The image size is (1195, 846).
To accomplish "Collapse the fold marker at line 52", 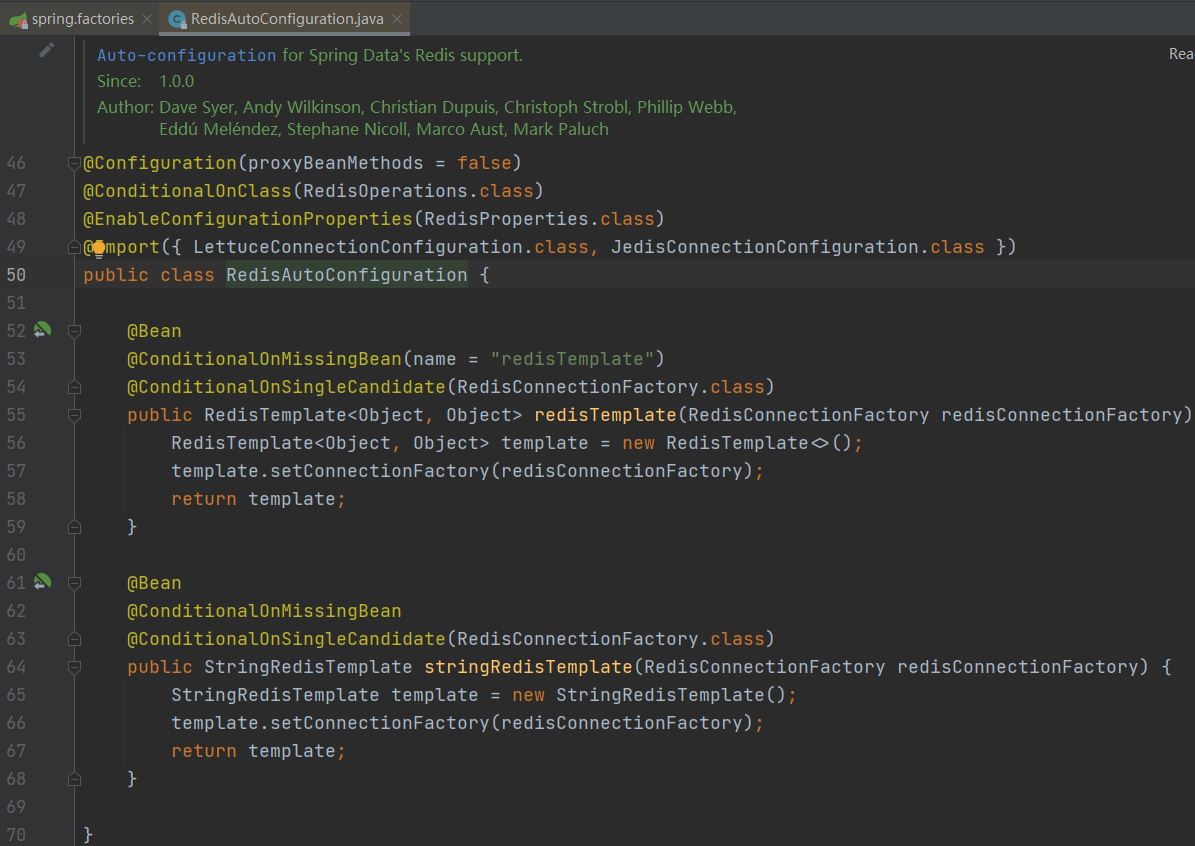I will 74,331.
